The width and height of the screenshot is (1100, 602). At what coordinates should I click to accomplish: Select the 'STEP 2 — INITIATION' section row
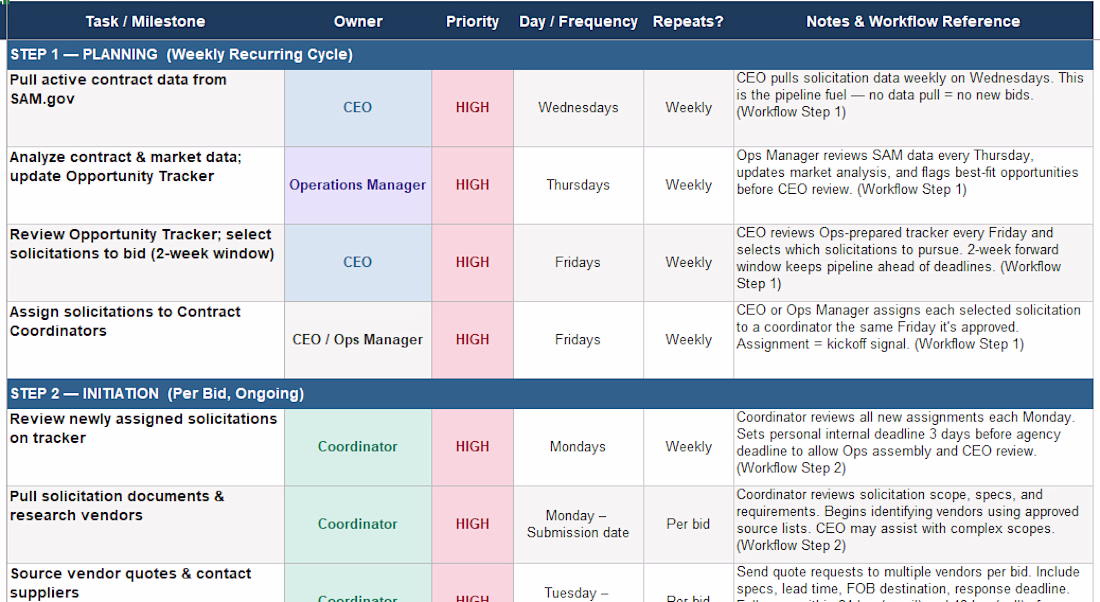[x=550, y=394]
